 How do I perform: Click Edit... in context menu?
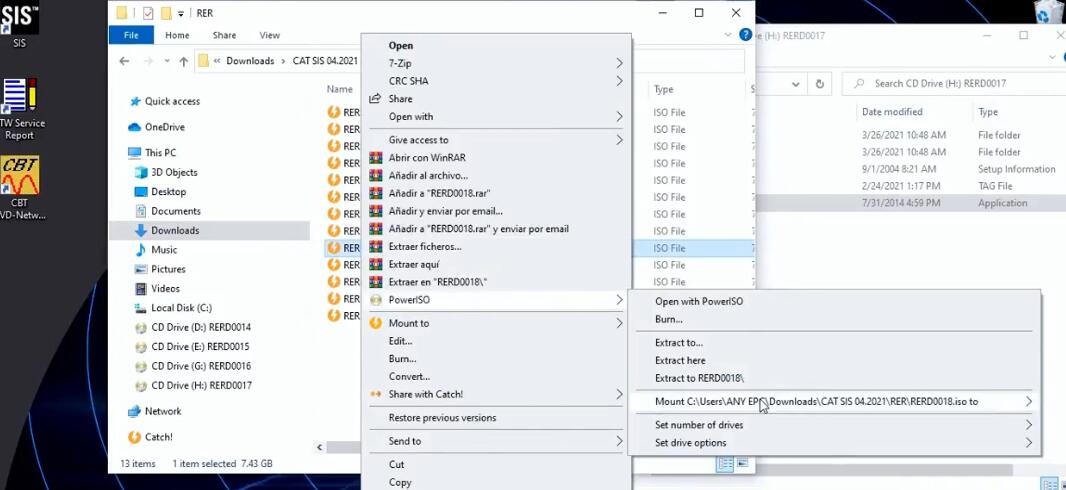coord(496,341)
